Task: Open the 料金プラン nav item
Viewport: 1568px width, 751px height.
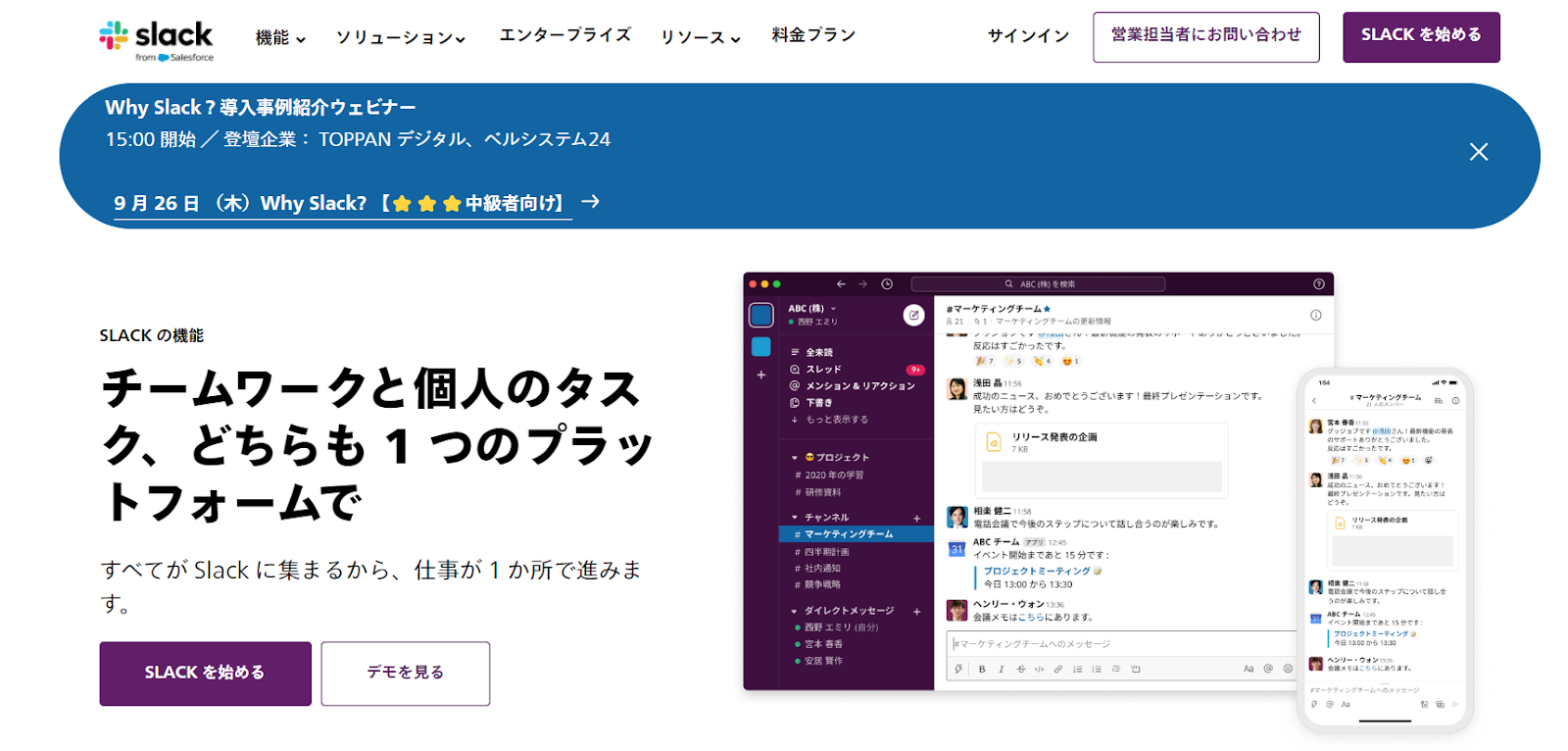Action: pyautogui.click(x=813, y=35)
